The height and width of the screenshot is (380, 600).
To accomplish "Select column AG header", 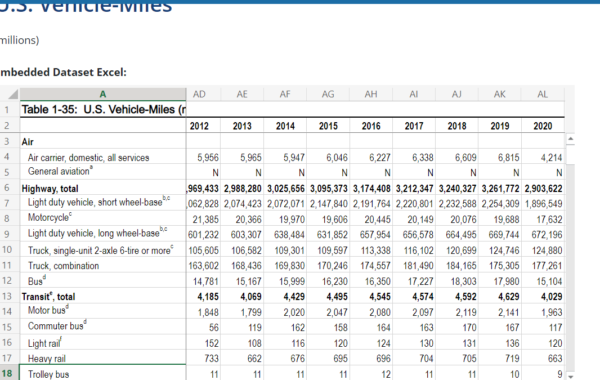I will coord(328,94).
